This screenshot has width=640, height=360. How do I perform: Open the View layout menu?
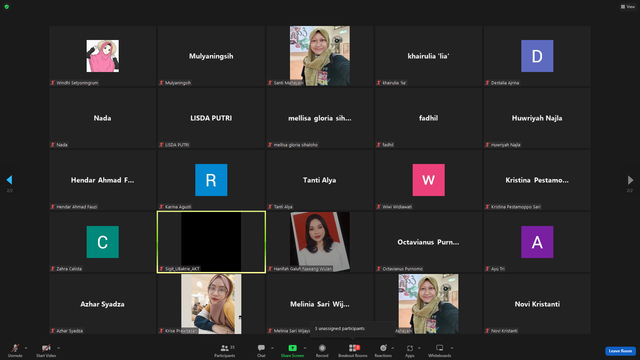628,7
